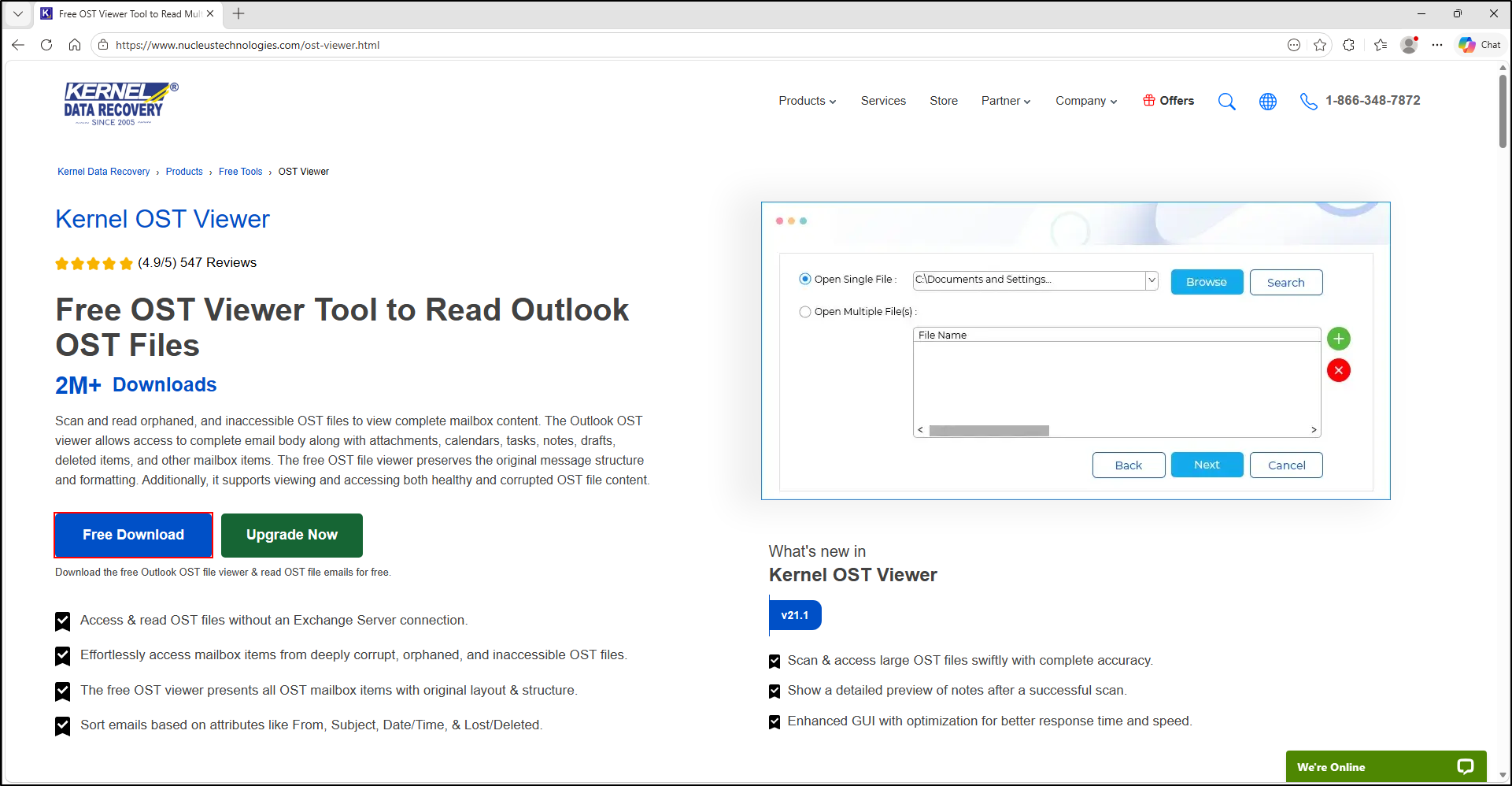1512x786 pixels.
Task: Add this page to favorites star icon
Action: 1320,45
